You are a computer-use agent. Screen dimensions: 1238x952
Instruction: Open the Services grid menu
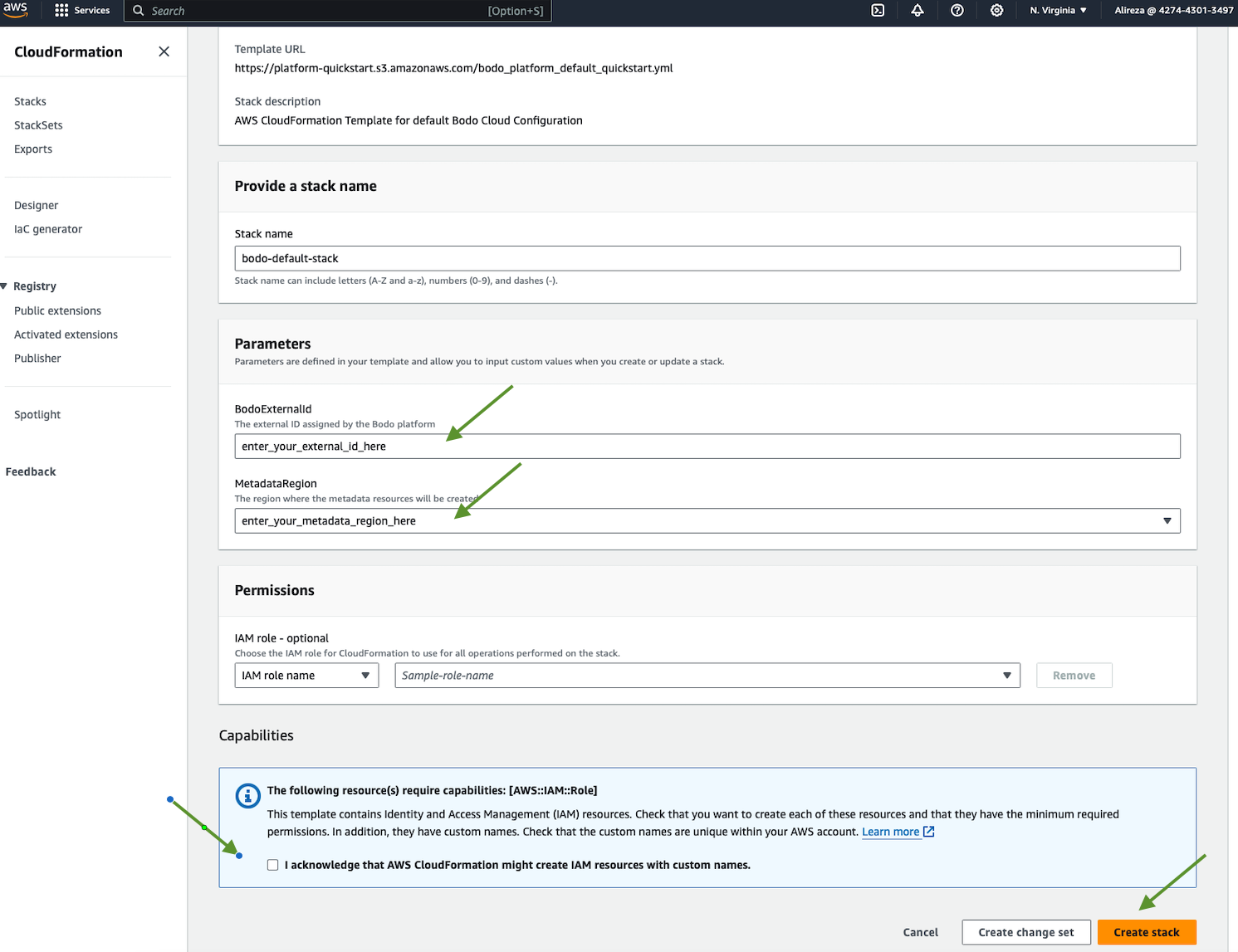(82, 11)
